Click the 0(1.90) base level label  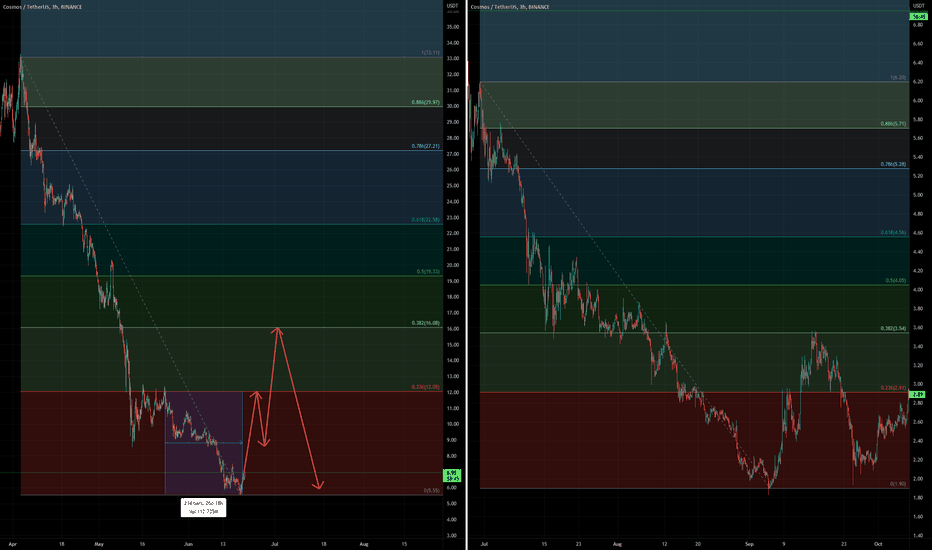click(x=898, y=485)
